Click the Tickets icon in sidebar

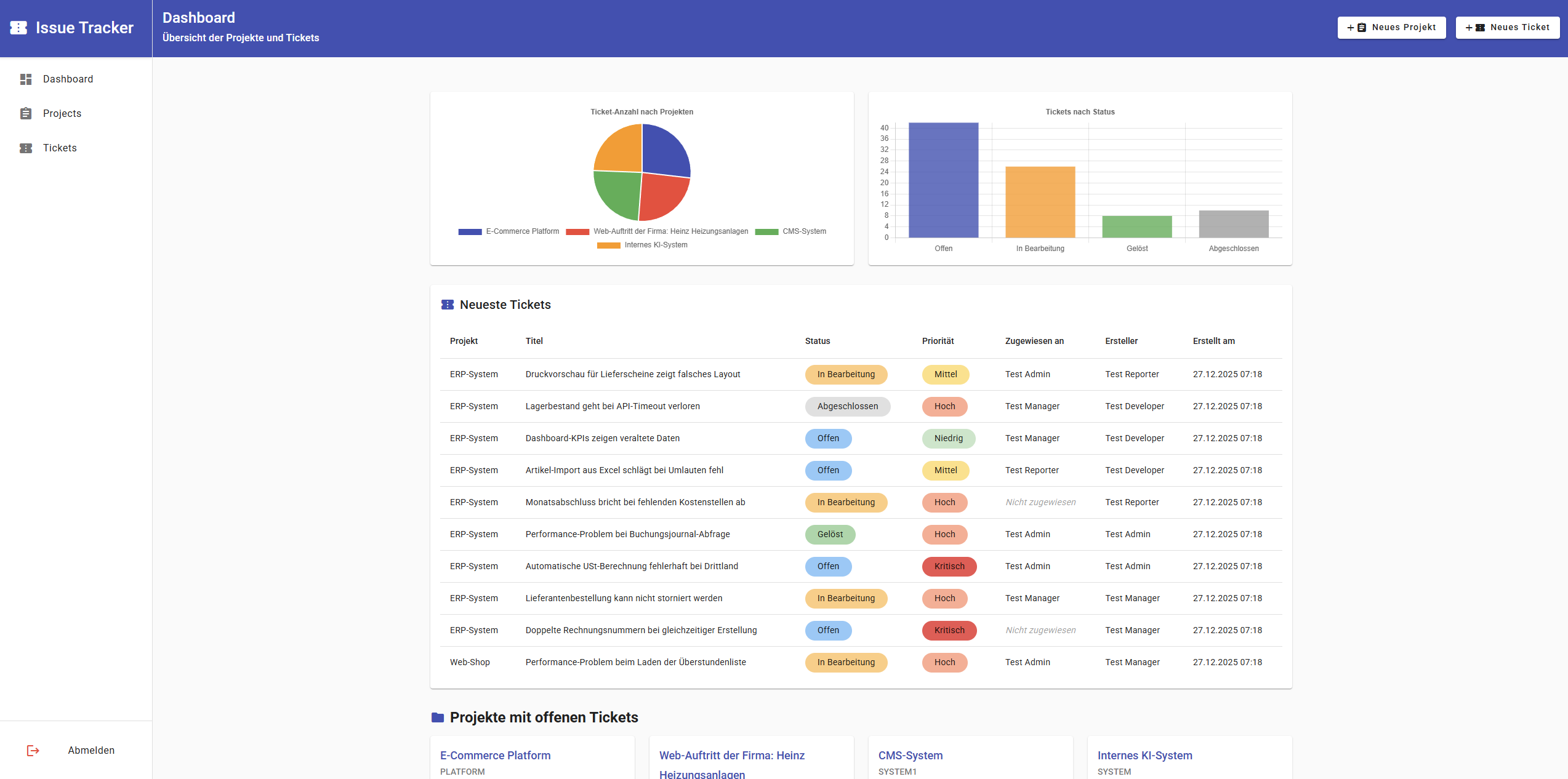[x=26, y=148]
